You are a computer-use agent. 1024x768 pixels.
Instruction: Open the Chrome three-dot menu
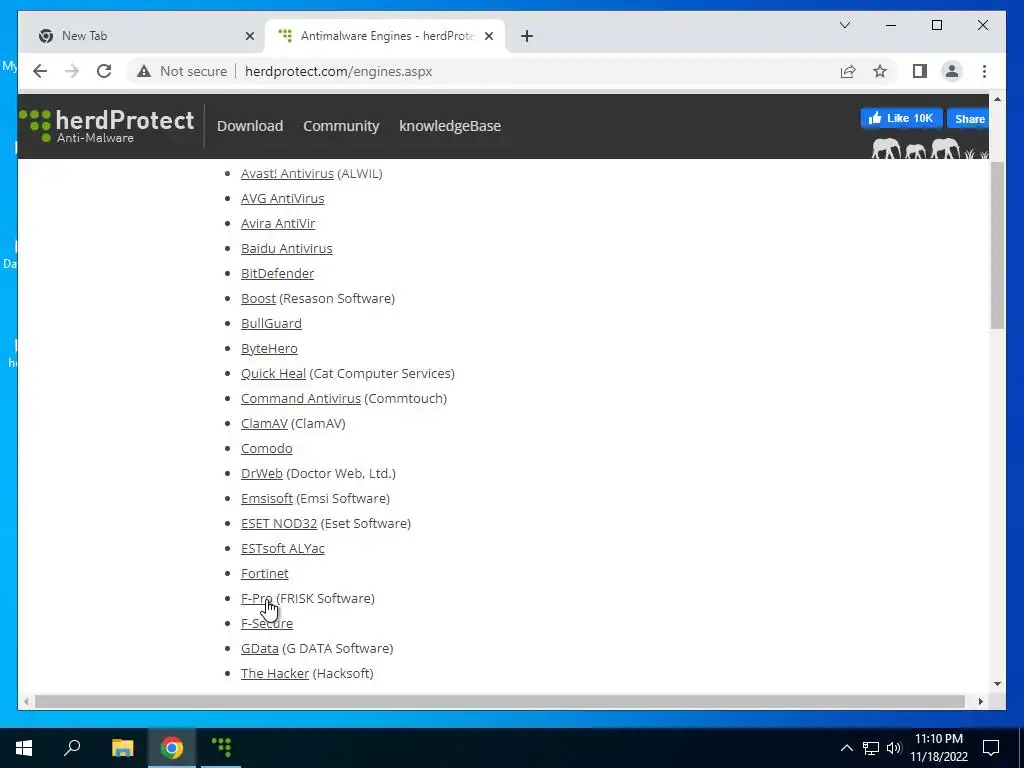click(x=984, y=71)
